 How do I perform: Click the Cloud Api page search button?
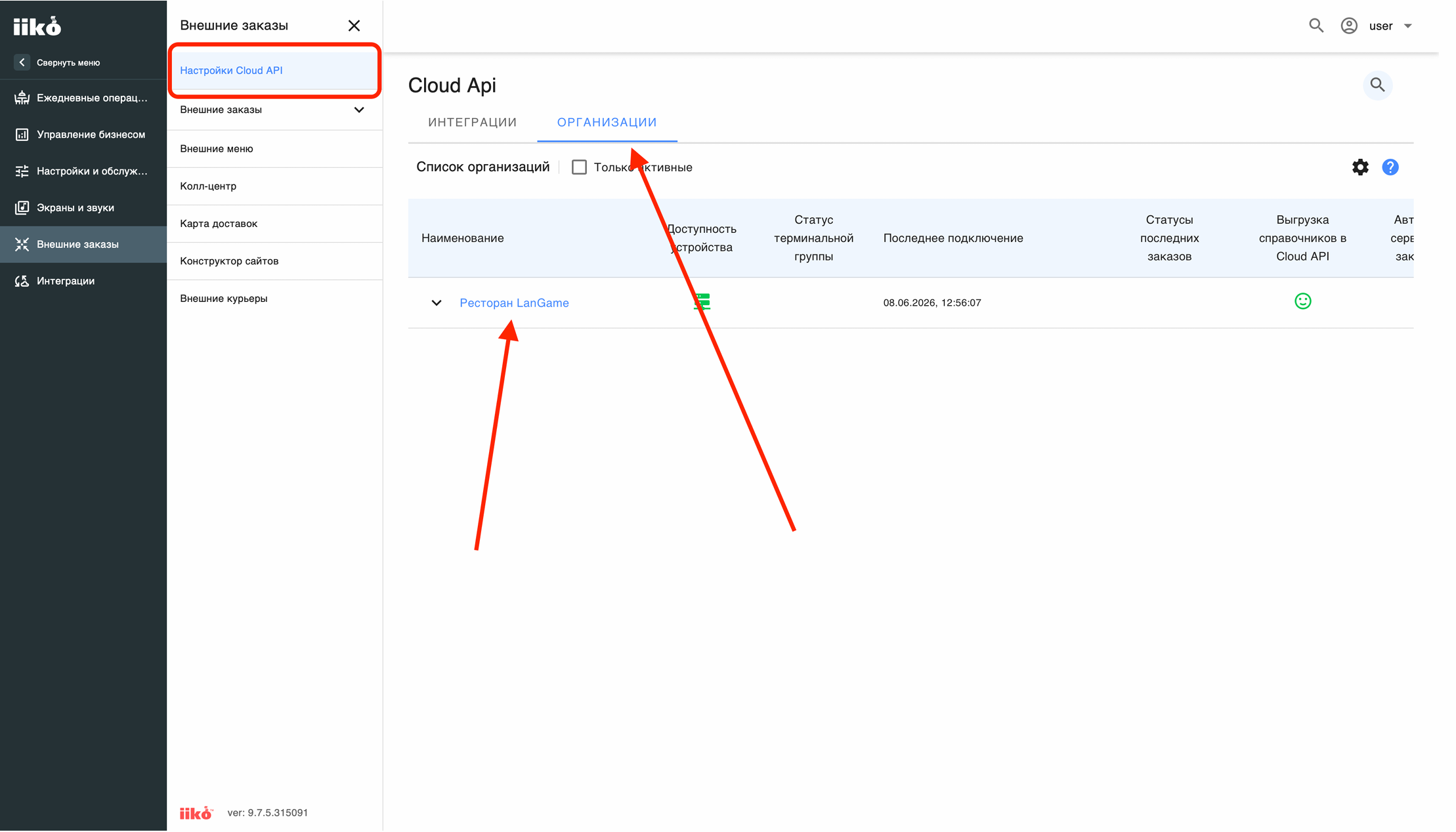pos(1377,85)
